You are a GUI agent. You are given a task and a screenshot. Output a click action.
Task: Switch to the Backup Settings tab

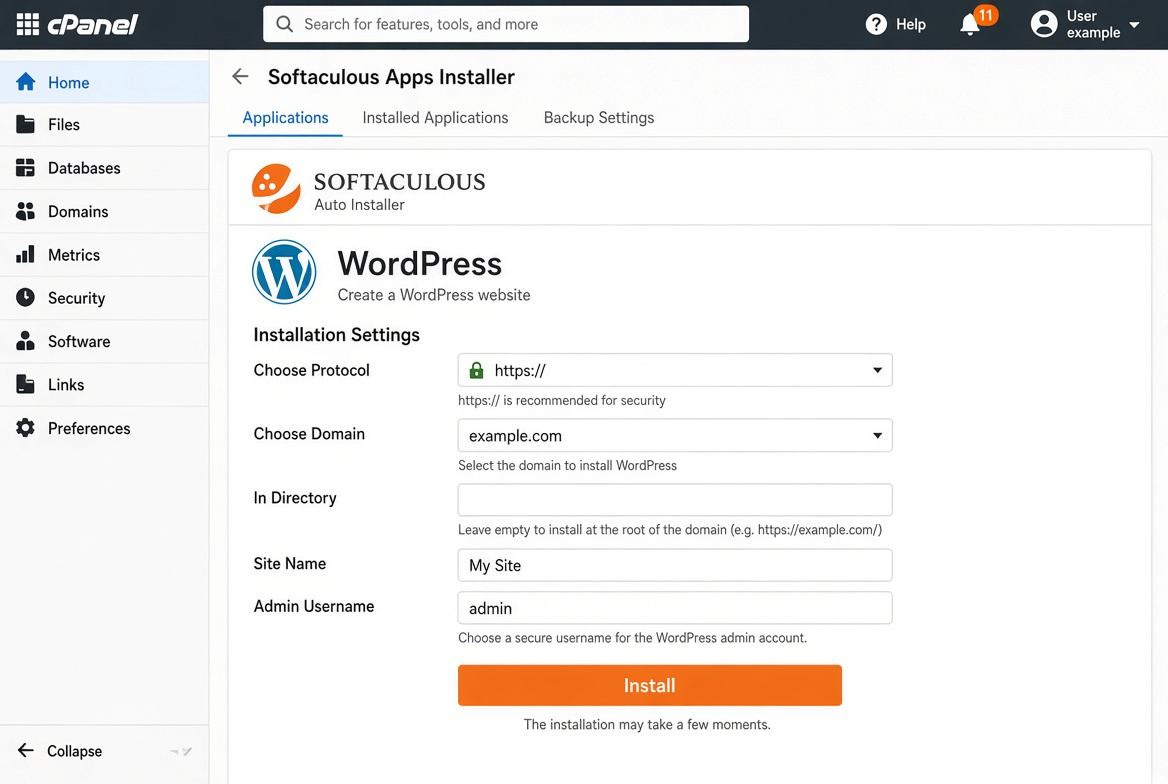(x=599, y=118)
